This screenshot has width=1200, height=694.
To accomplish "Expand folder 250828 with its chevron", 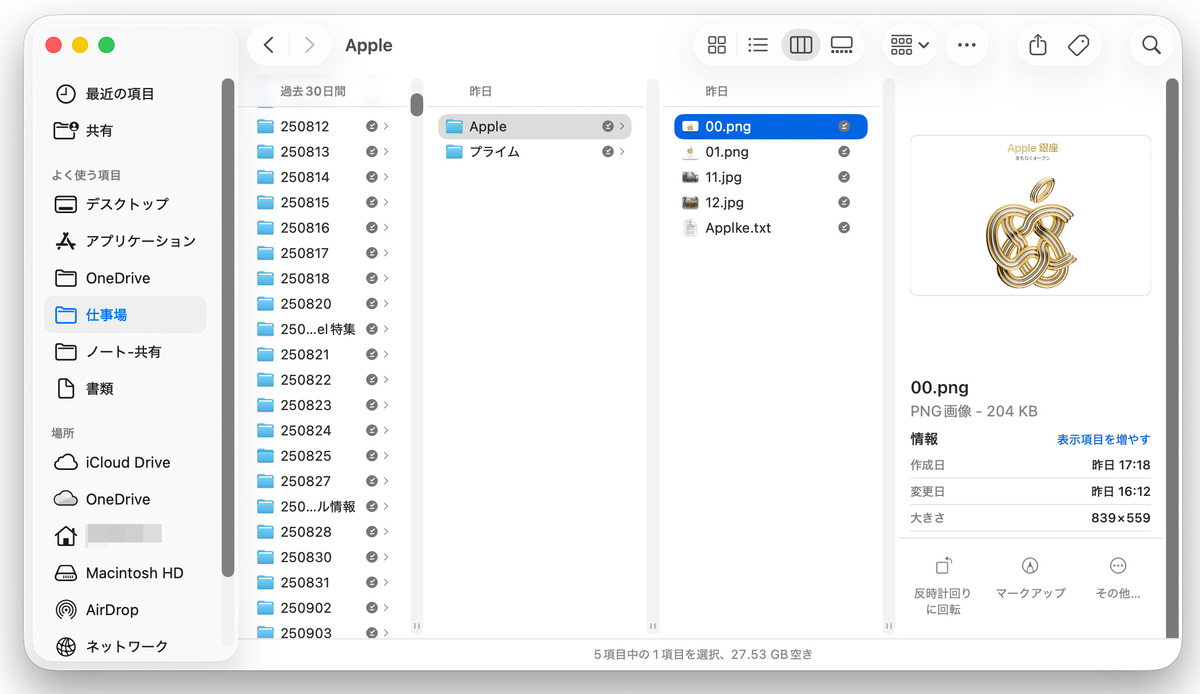I will coord(386,532).
